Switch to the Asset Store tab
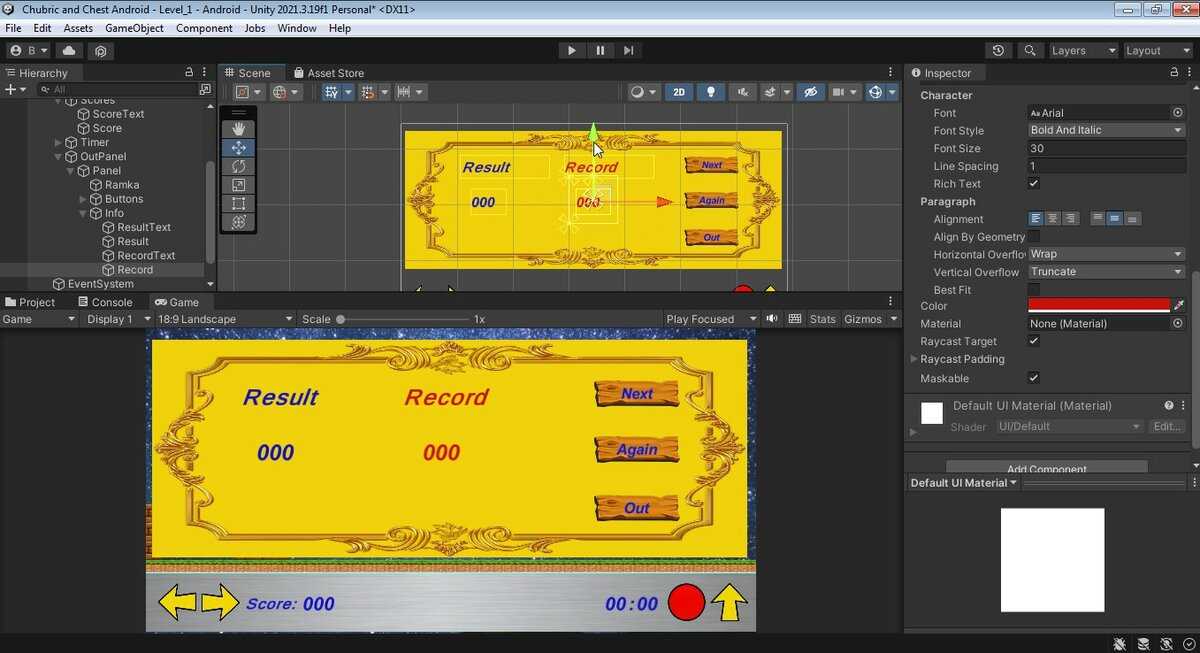 327,73
